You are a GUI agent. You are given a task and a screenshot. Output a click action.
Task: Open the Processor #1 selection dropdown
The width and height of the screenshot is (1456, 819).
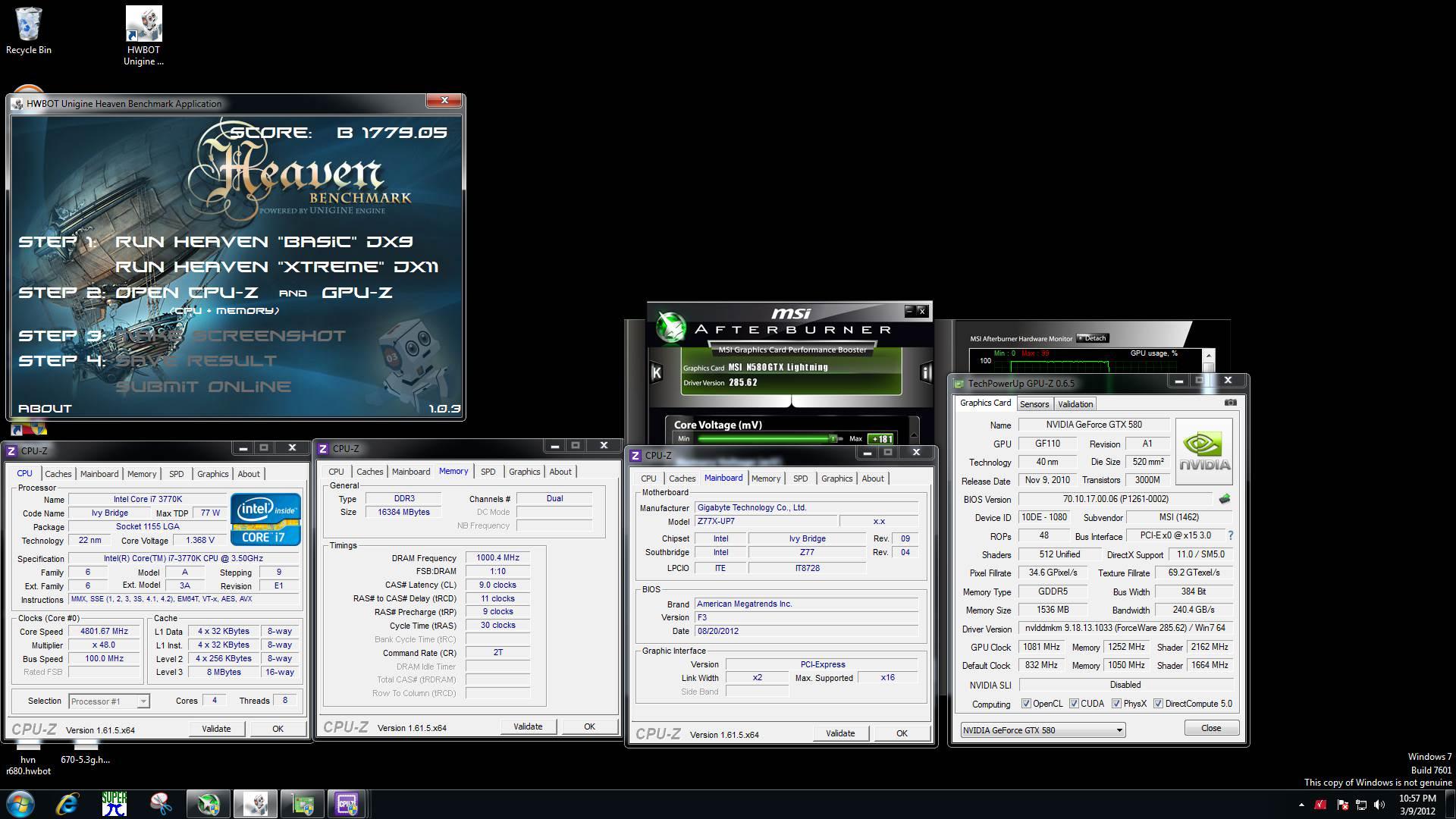pos(108,701)
